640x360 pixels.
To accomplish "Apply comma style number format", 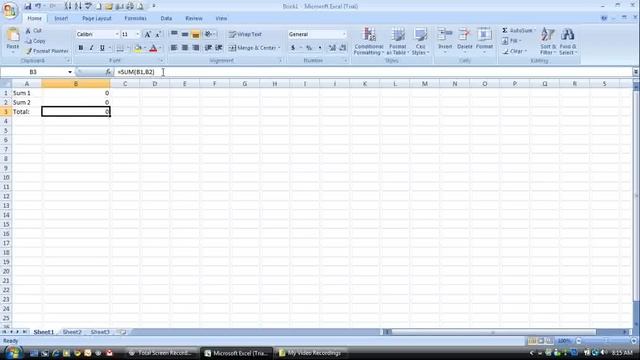I will (x=320, y=48).
